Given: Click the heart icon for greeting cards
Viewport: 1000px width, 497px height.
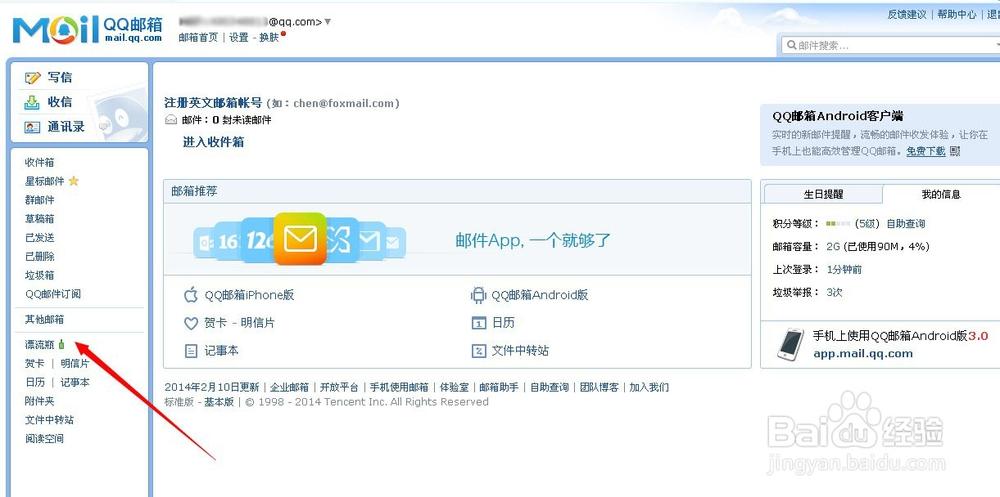Looking at the screenshot, I should (191, 323).
